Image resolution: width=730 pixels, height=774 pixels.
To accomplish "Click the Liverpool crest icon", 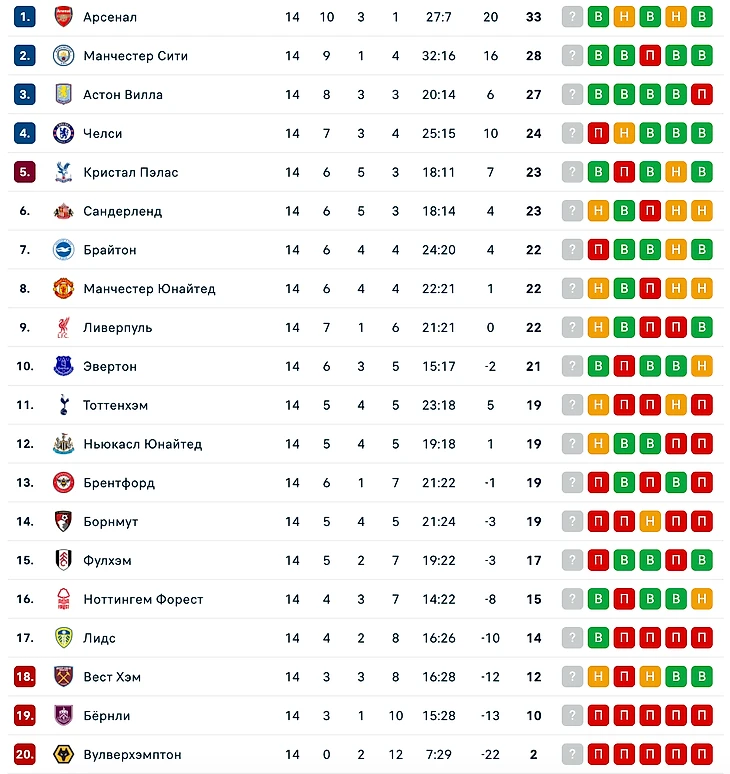I will [63, 328].
